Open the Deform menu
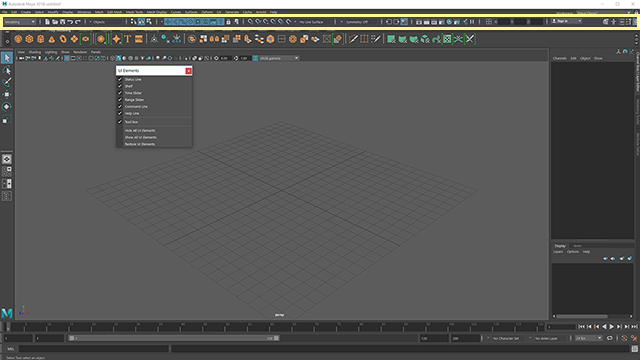The width and height of the screenshot is (640, 360). coord(207,12)
